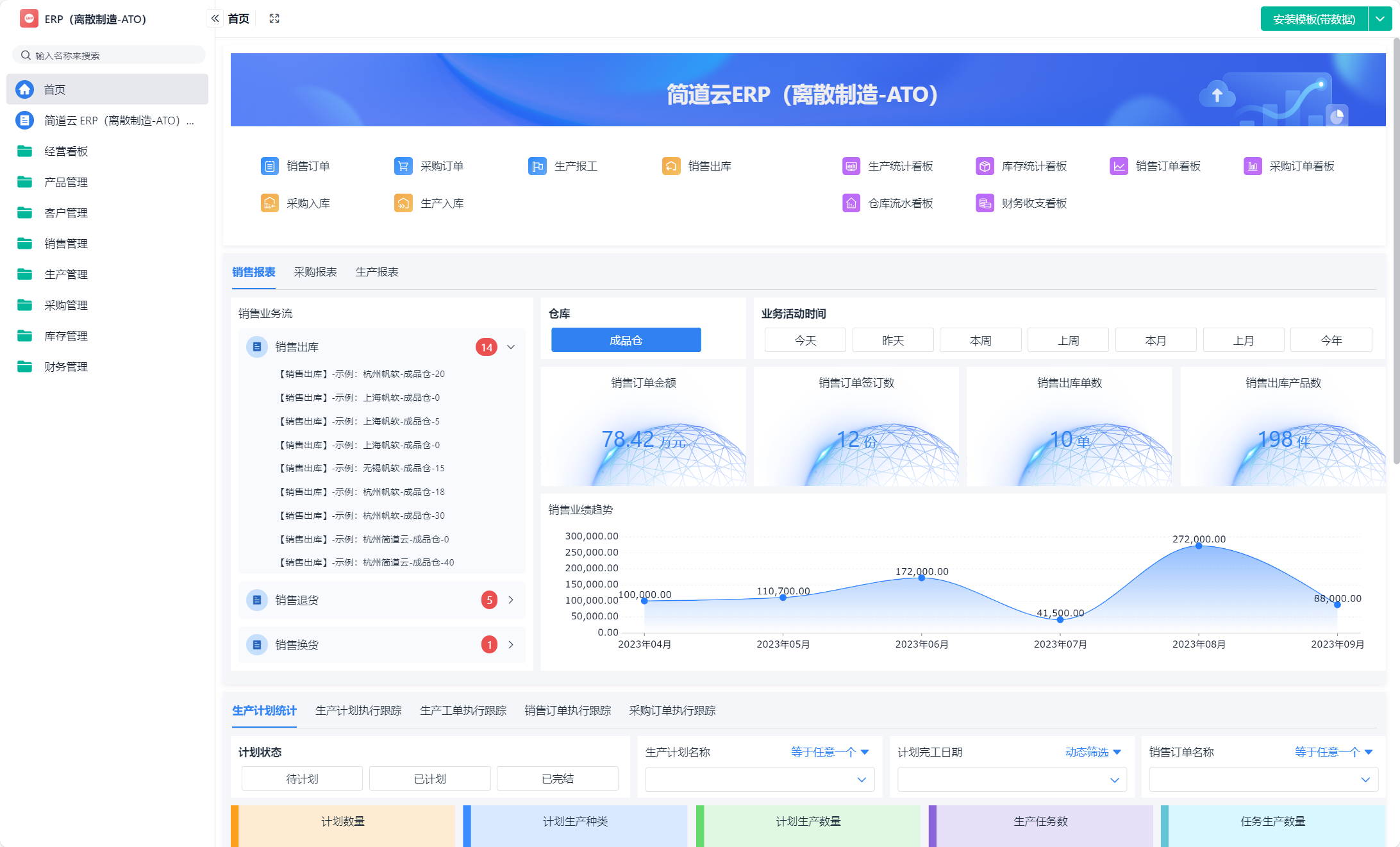
Task: Select the 待计划 plan status
Action: [x=302, y=778]
